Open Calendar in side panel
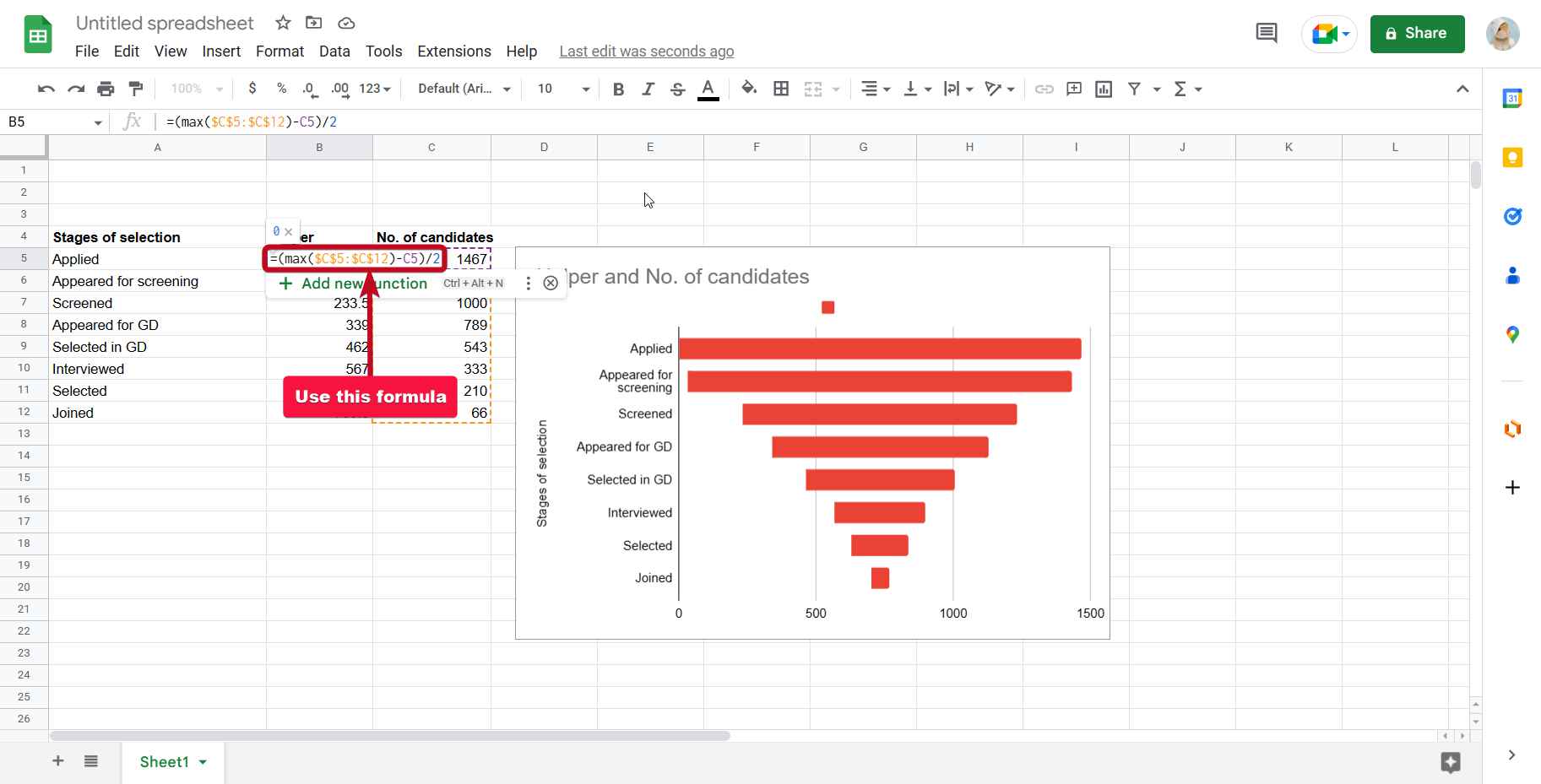The image size is (1541, 784). [x=1512, y=98]
